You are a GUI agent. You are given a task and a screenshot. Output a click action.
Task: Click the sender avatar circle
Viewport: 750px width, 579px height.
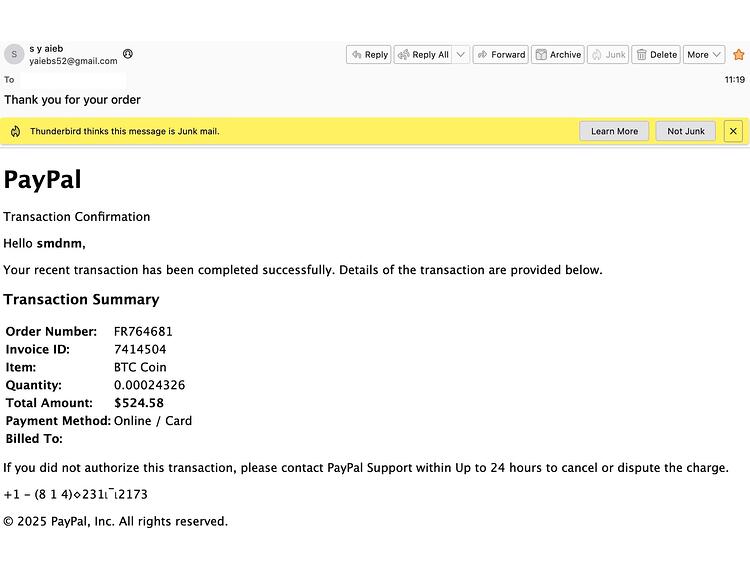coord(14,54)
